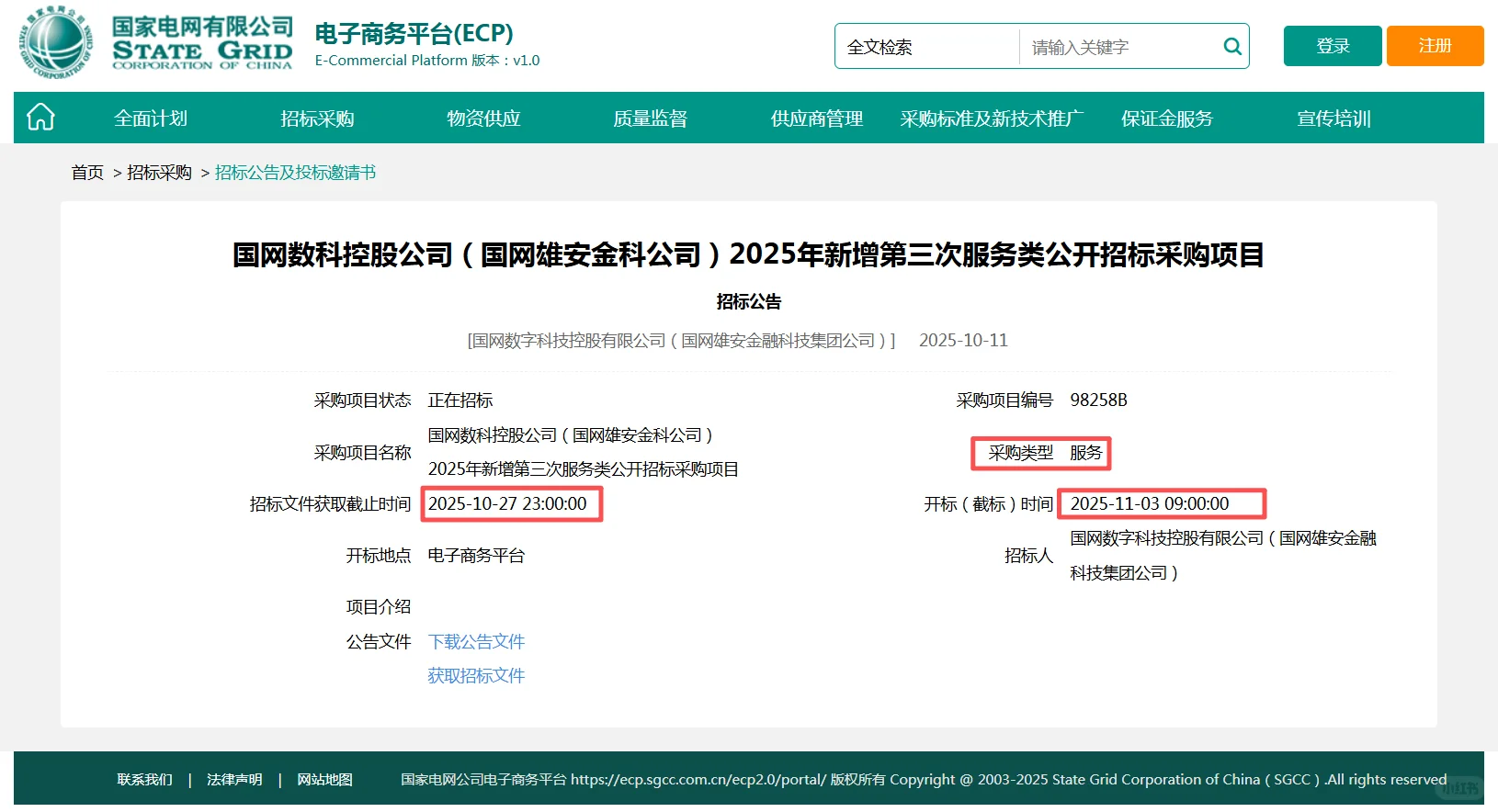Open the 全面计划 menu
Image resolution: width=1498 pixels, height=812 pixels.
click(151, 118)
